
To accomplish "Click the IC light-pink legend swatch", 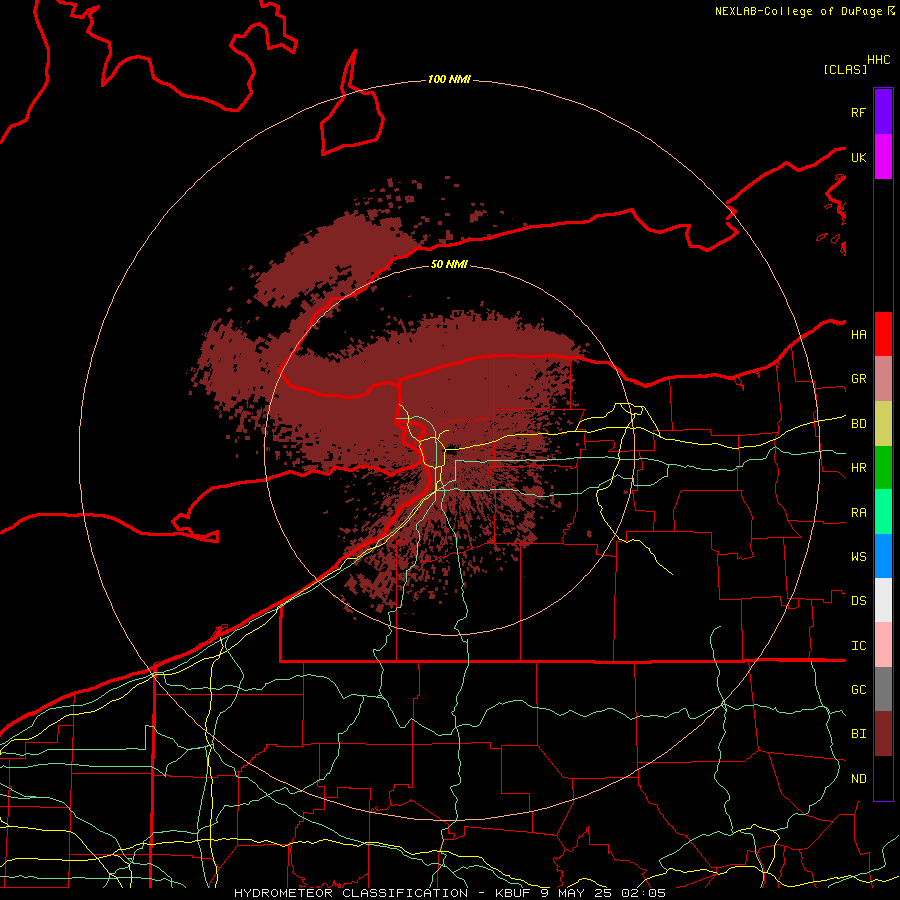I will pos(883,645).
